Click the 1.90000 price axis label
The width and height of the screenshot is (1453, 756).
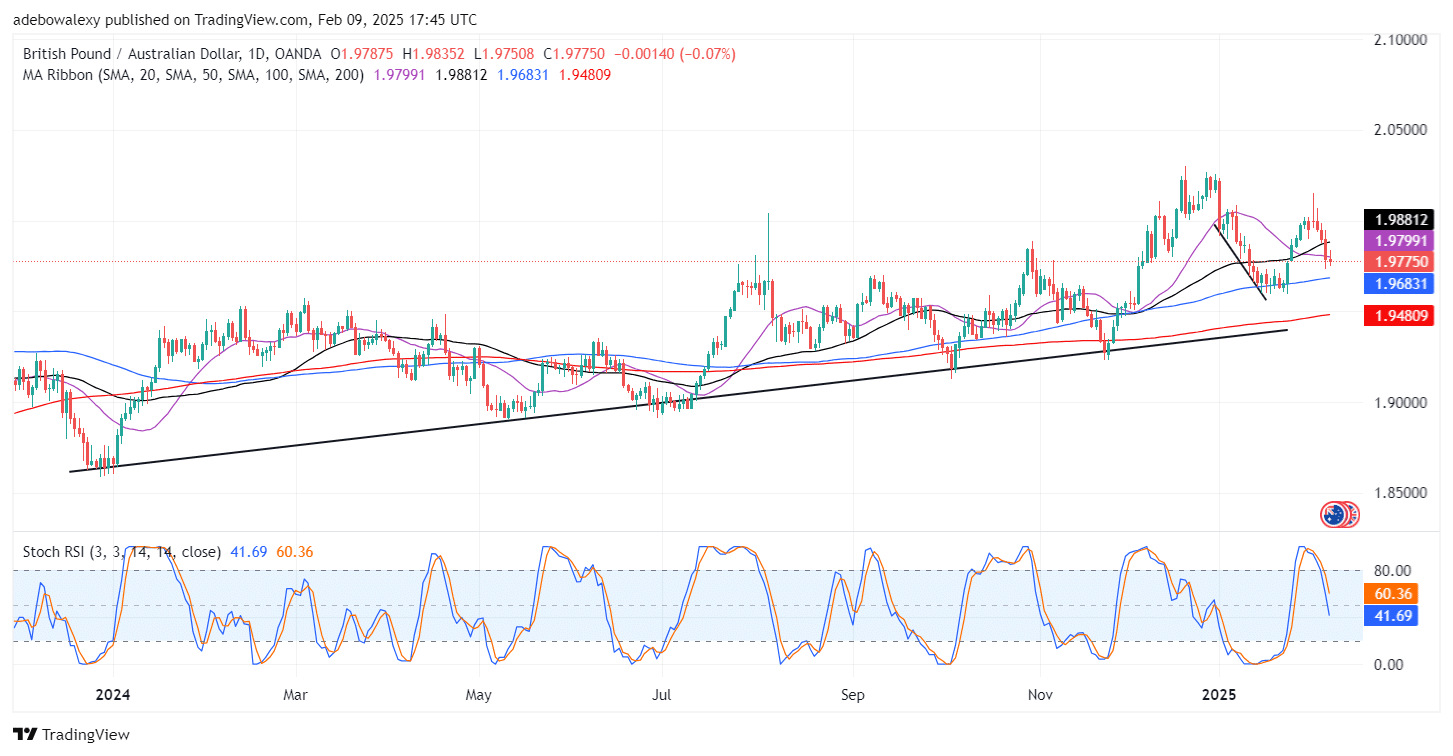click(x=1399, y=402)
